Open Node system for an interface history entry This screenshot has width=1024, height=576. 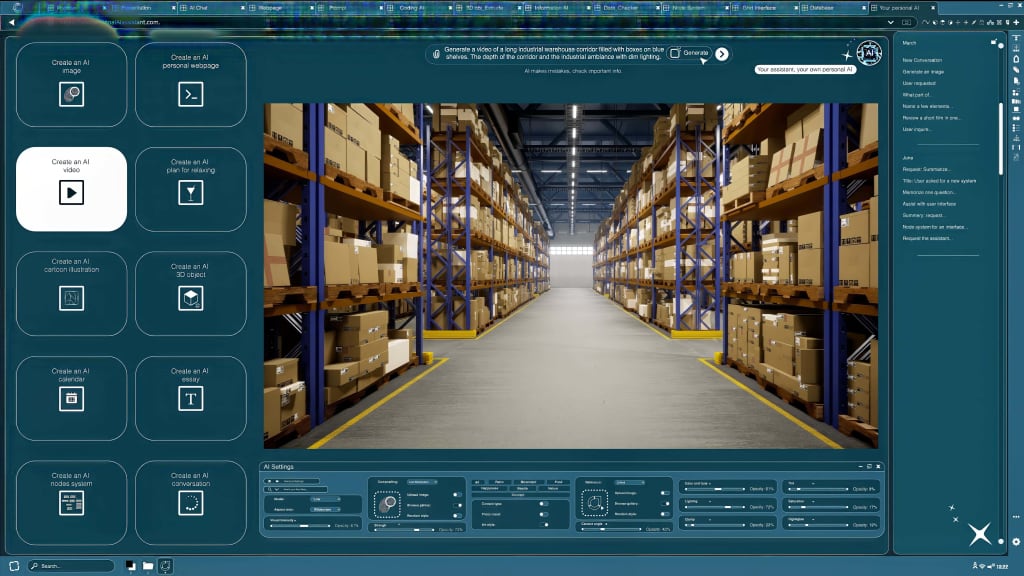(x=935, y=227)
